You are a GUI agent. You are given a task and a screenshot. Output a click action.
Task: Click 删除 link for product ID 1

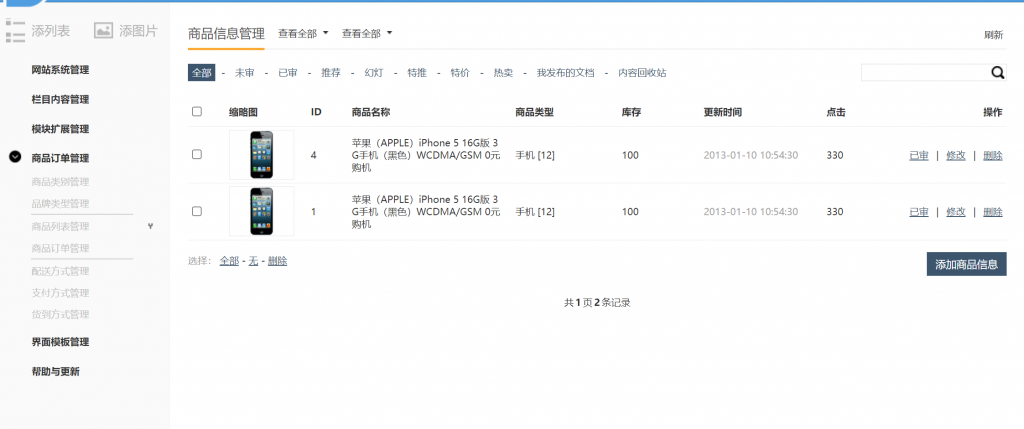point(992,212)
